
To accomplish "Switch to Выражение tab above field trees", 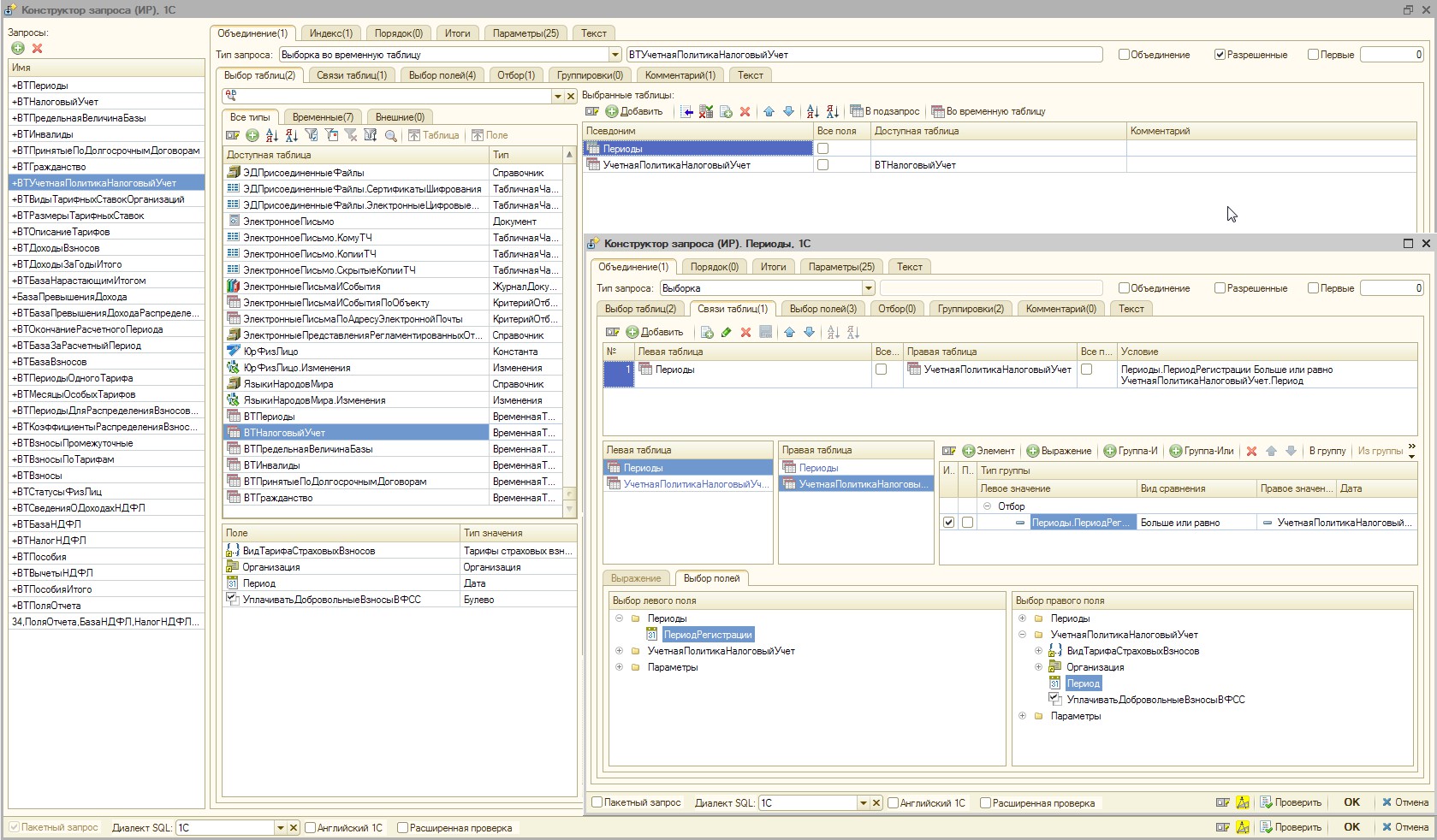I will click(x=636, y=578).
